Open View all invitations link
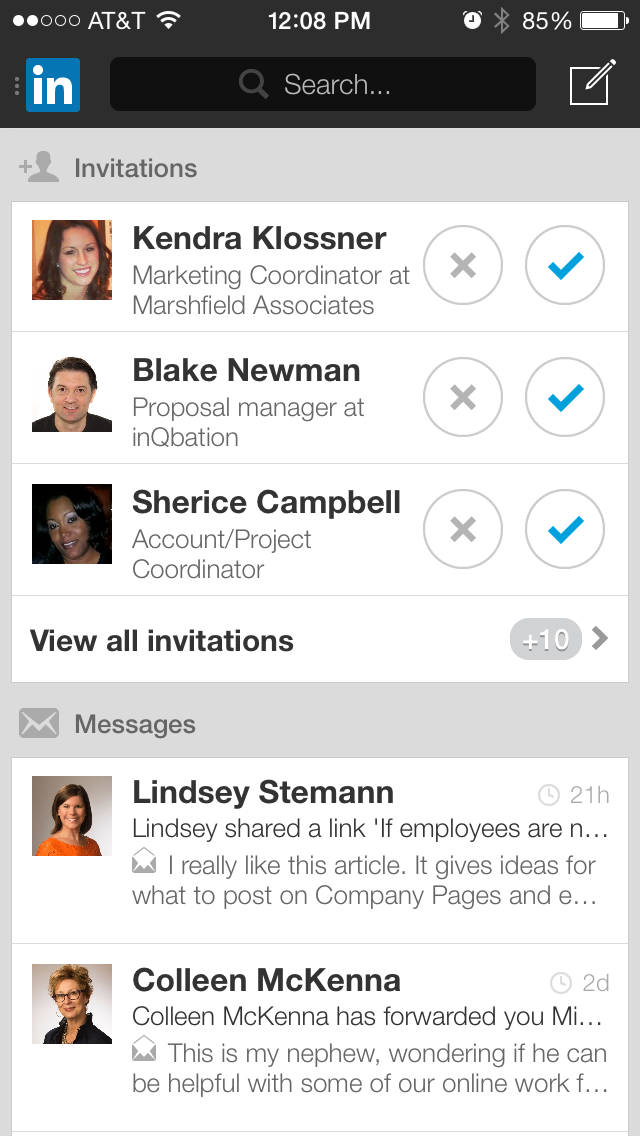 (x=162, y=641)
